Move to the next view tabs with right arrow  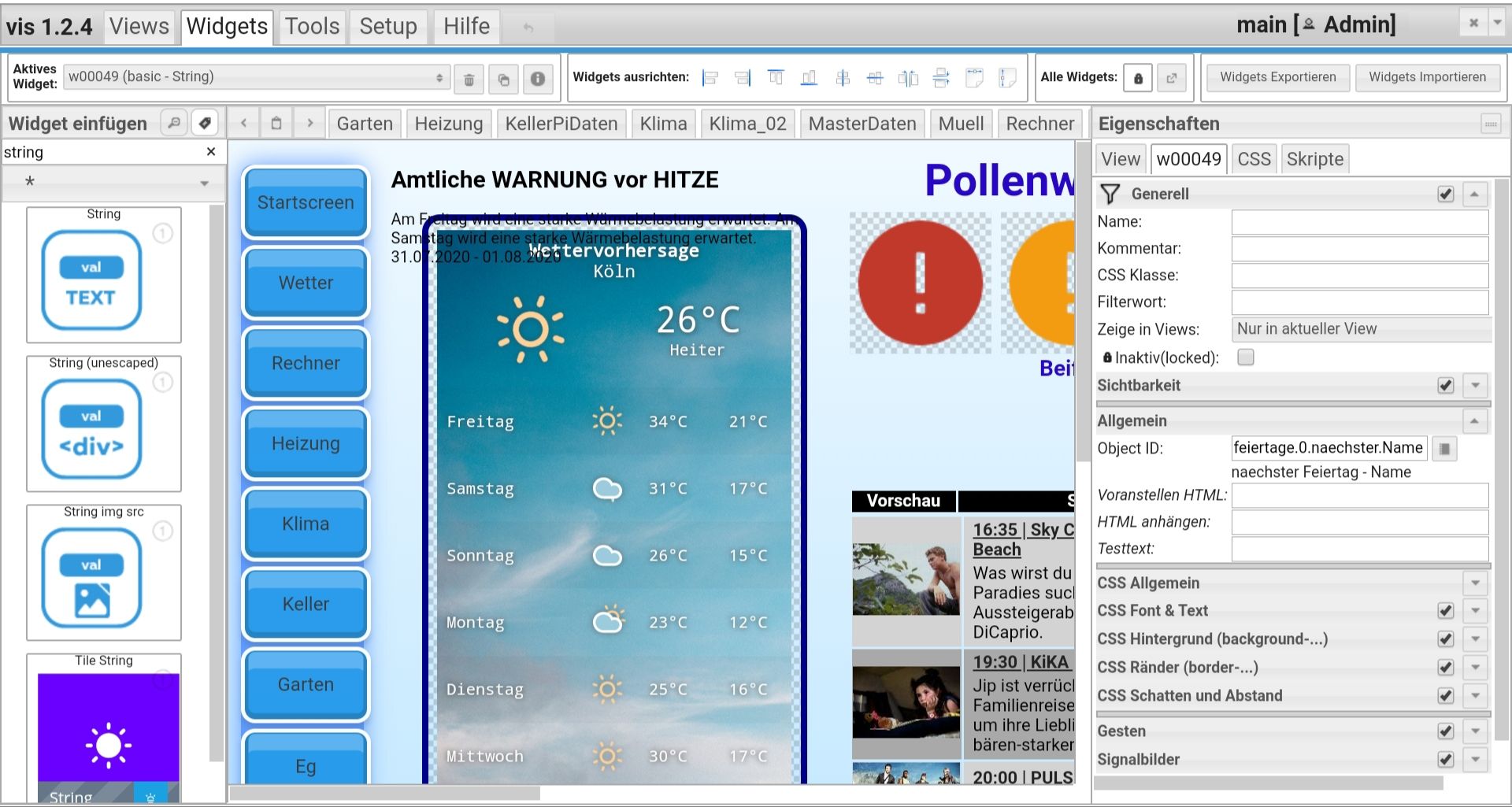[x=310, y=123]
